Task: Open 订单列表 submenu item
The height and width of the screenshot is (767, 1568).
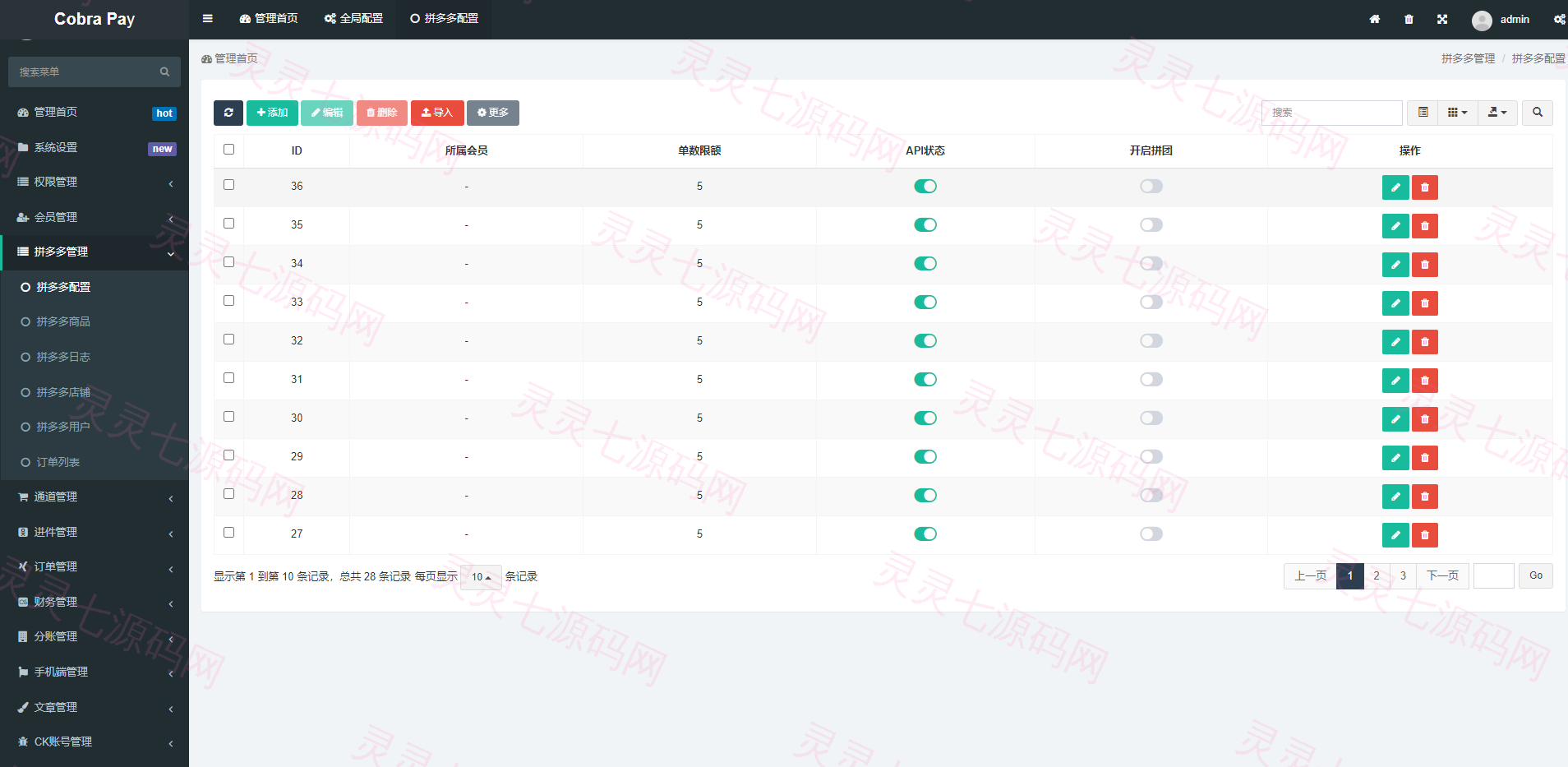Action: [x=95, y=463]
